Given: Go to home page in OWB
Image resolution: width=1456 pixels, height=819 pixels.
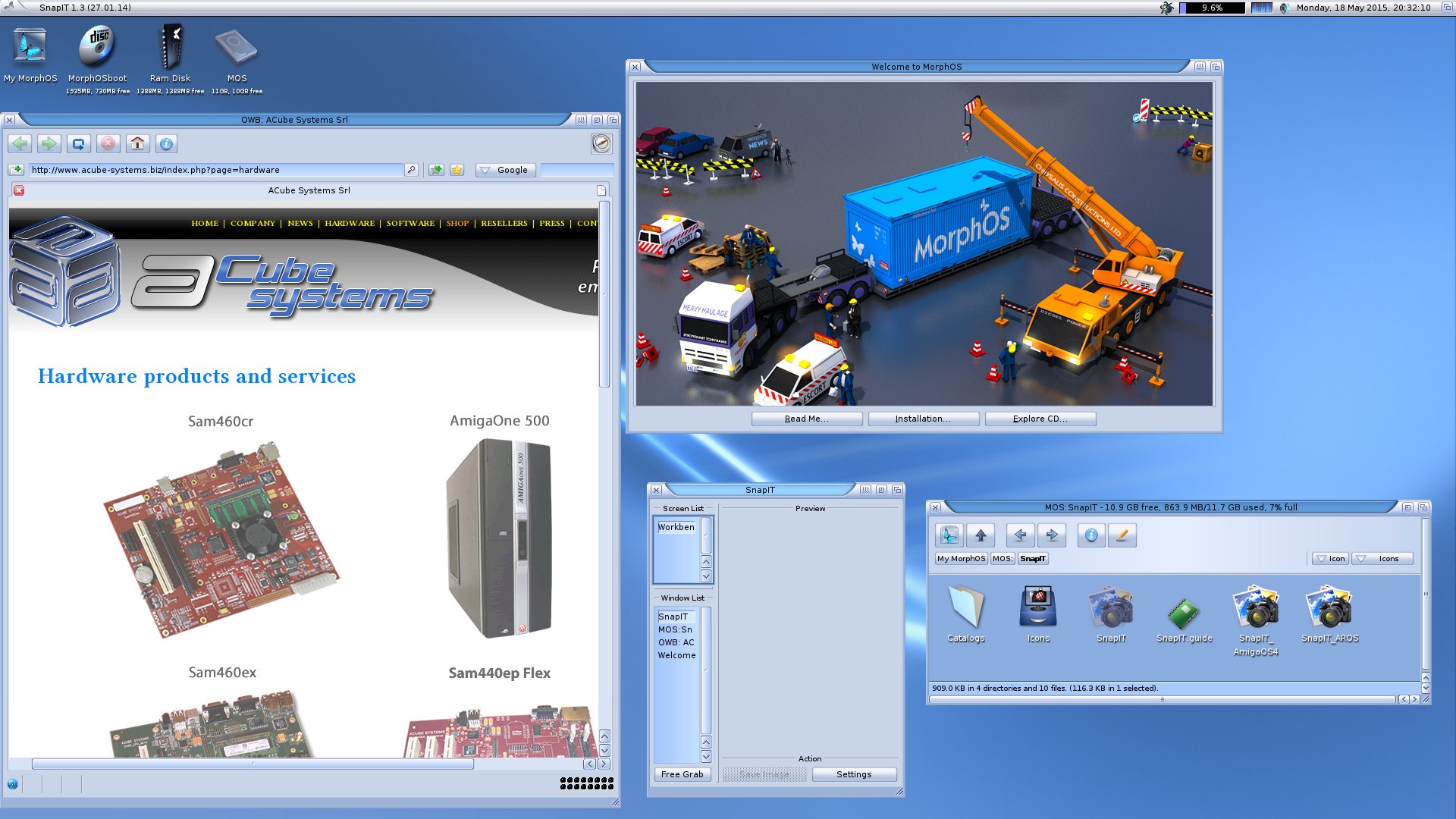Looking at the screenshot, I should coord(137,143).
